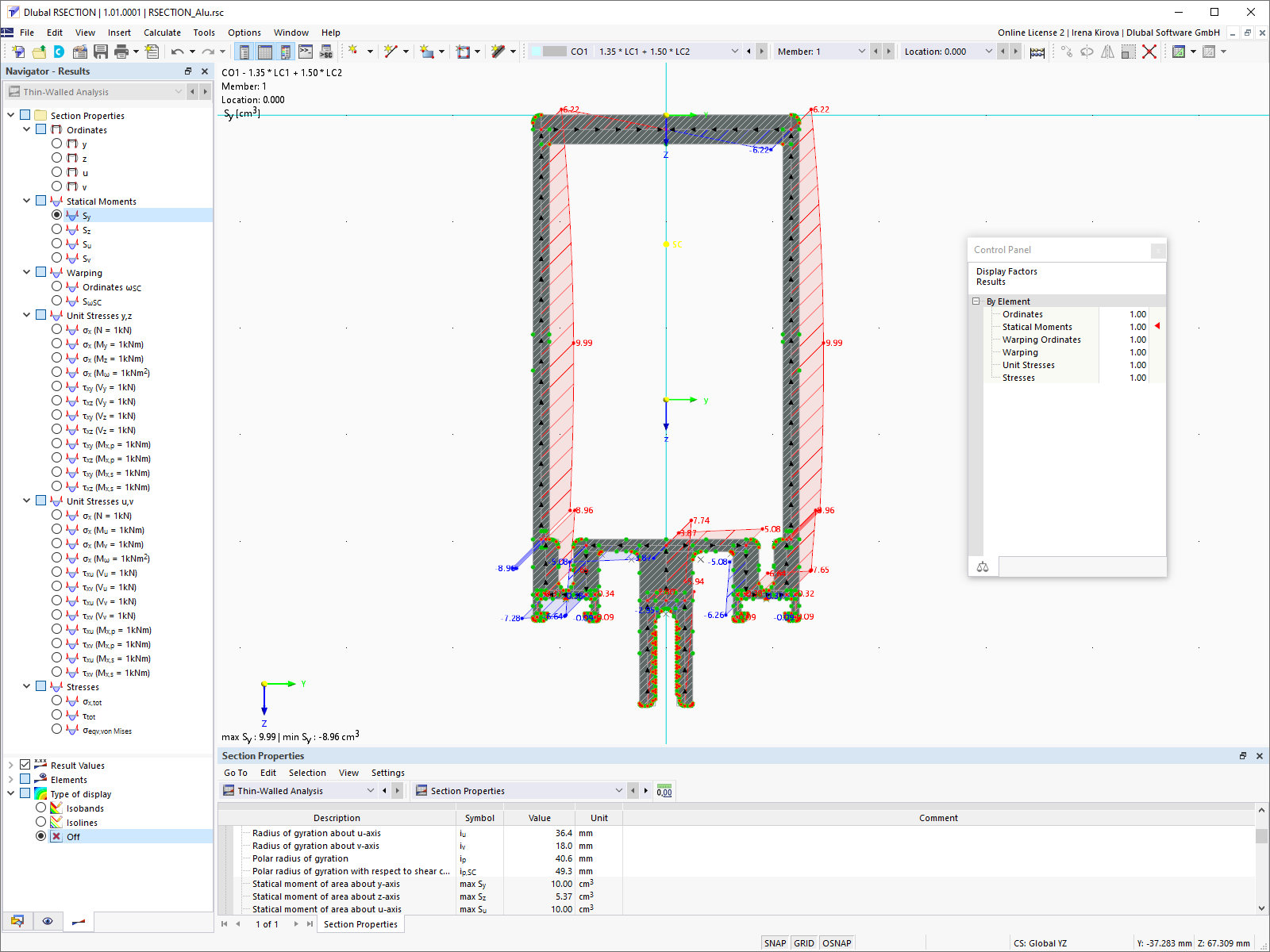Image resolution: width=1270 pixels, height=952 pixels.
Task: Toggle OSNAP in the status bar
Action: point(837,943)
